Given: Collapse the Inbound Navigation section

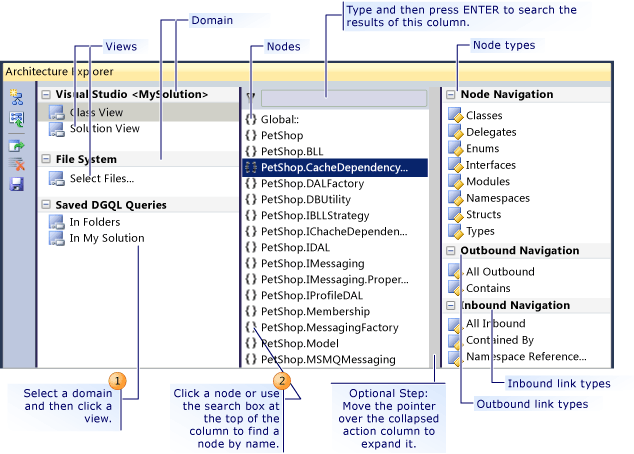Looking at the screenshot, I should point(450,305).
